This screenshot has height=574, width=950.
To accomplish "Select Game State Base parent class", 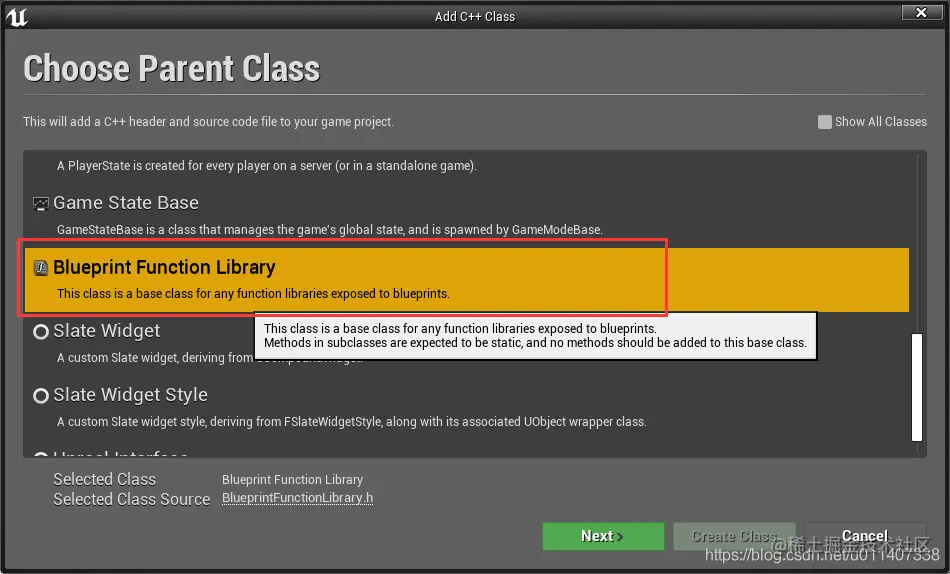I will tap(466, 215).
